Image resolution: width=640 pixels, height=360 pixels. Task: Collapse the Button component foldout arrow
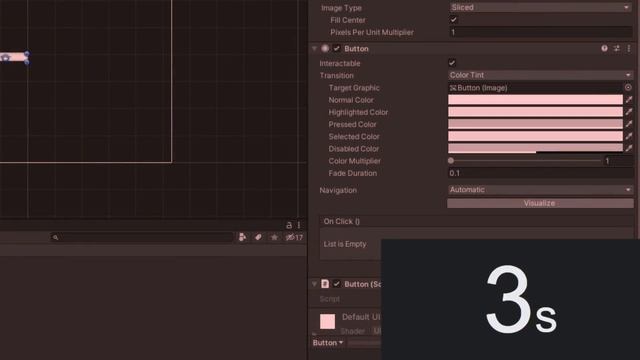pyautogui.click(x=314, y=49)
